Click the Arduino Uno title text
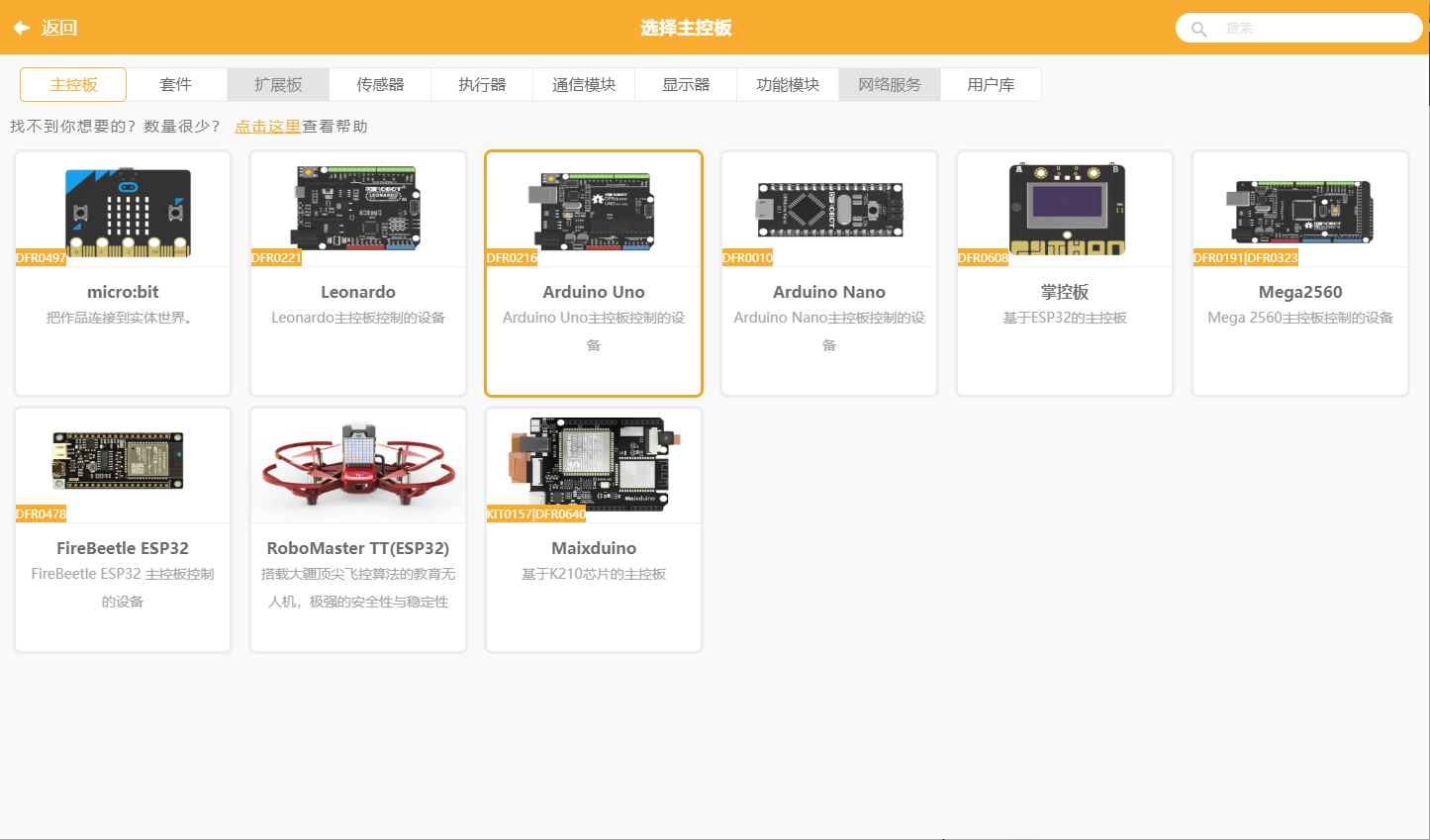Image resolution: width=1430 pixels, height=840 pixels. (594, 292)
